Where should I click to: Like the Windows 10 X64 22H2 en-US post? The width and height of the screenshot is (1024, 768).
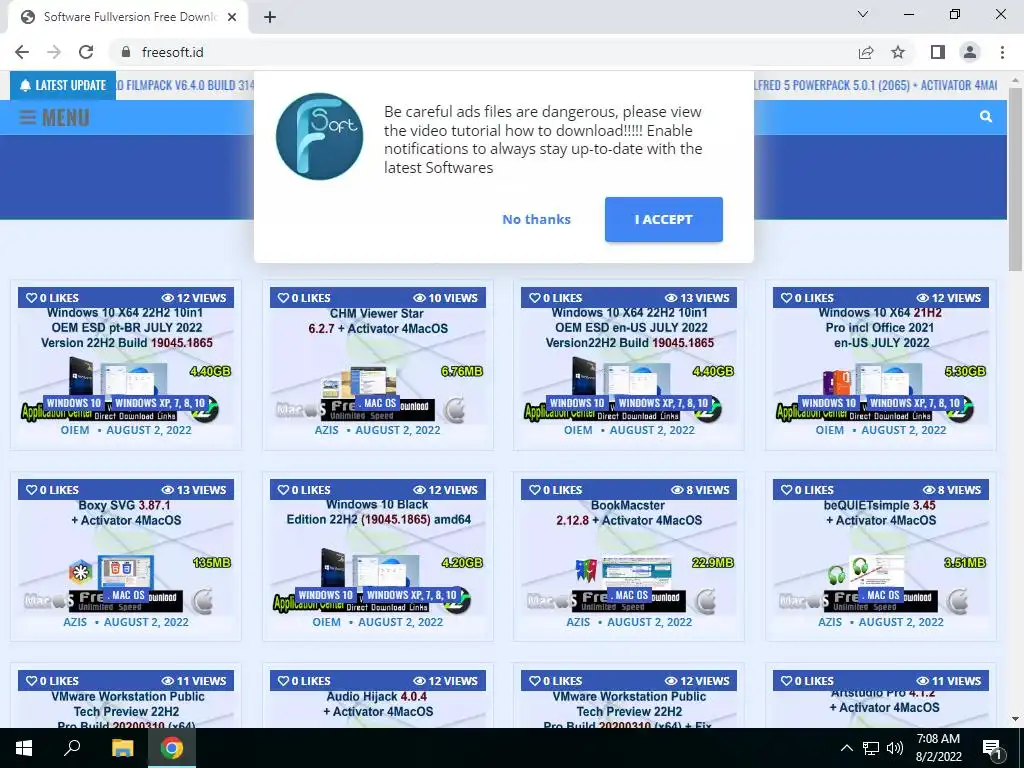click(555, 298)
